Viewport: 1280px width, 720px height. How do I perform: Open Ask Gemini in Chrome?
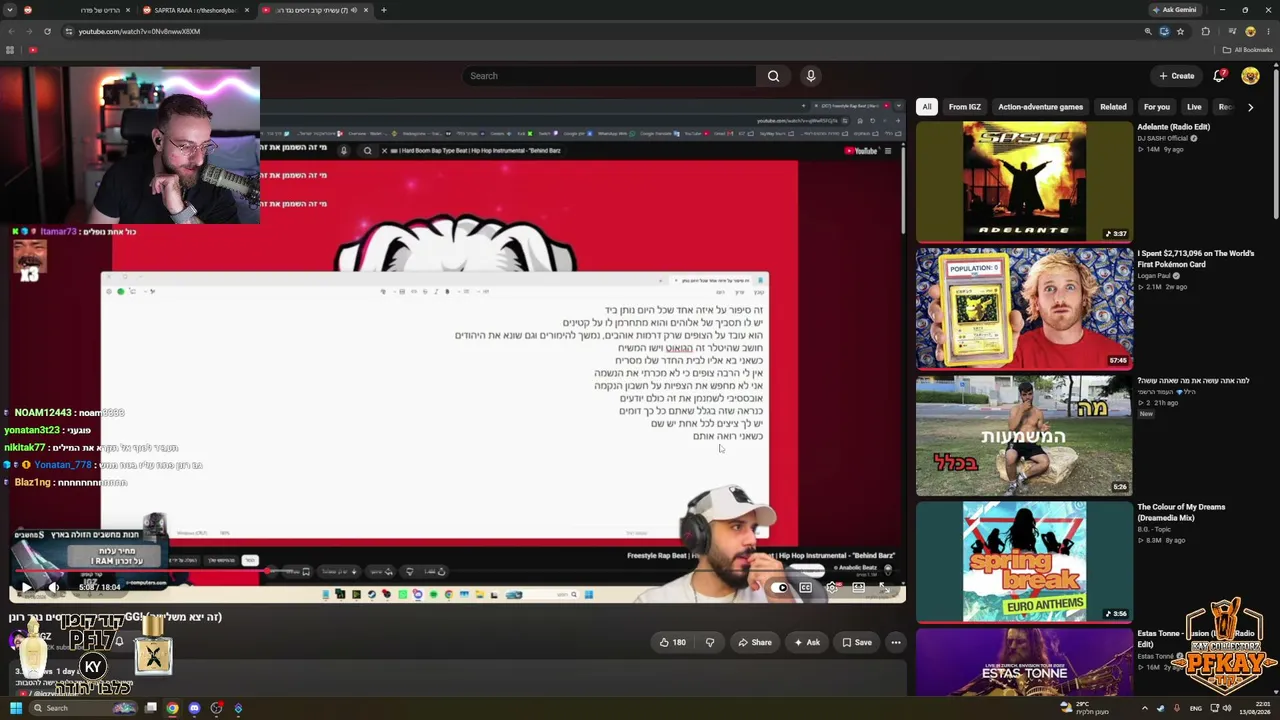click(1174, 10)
